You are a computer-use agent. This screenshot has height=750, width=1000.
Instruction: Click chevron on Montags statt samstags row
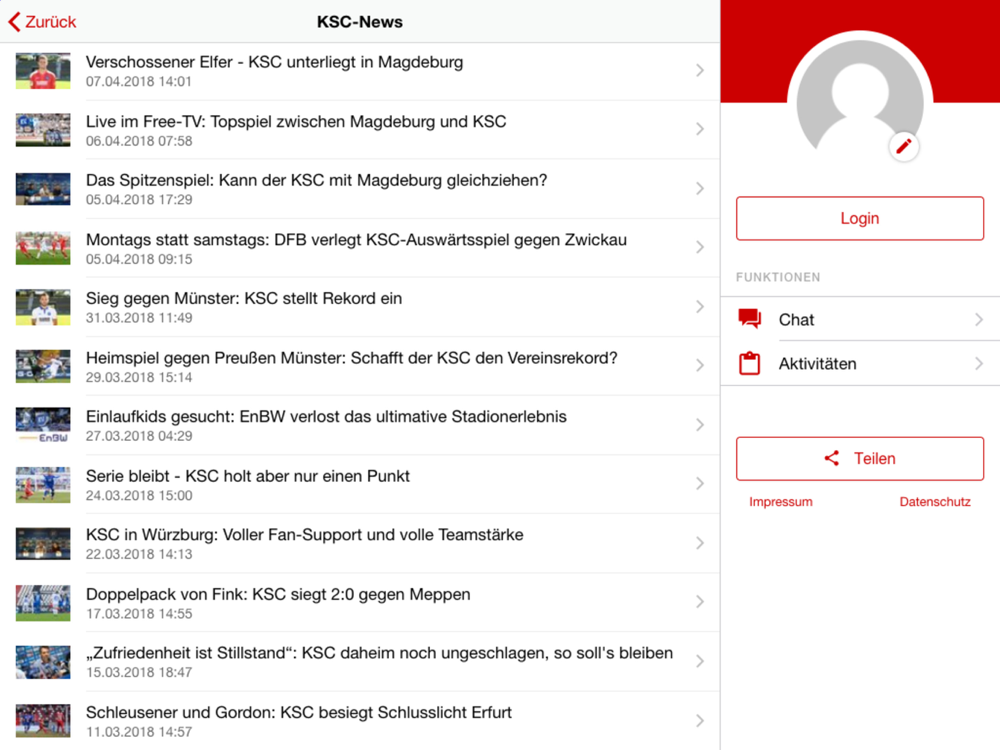[x=700, y=247]
